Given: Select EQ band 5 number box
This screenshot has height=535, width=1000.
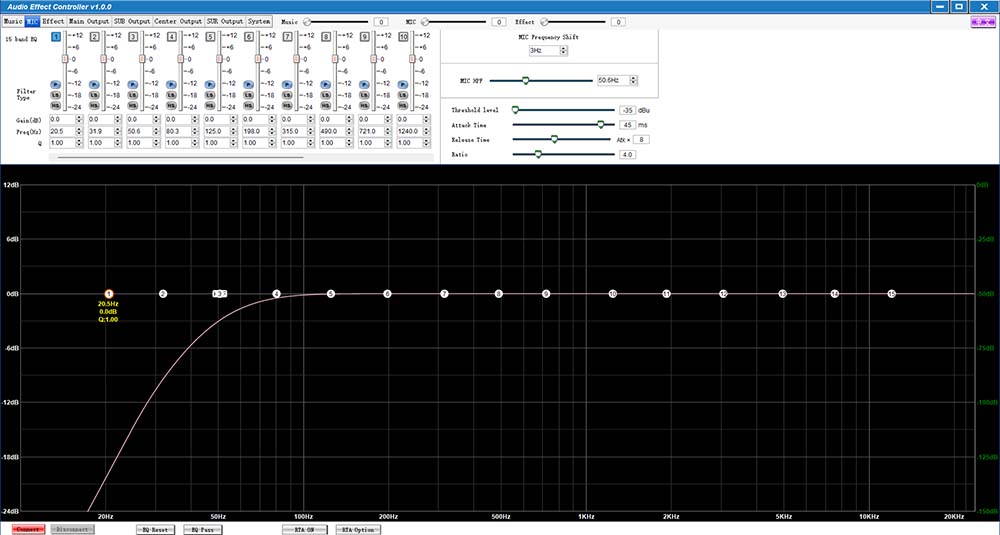Looking at the screenshot, I should click(210, 37).
